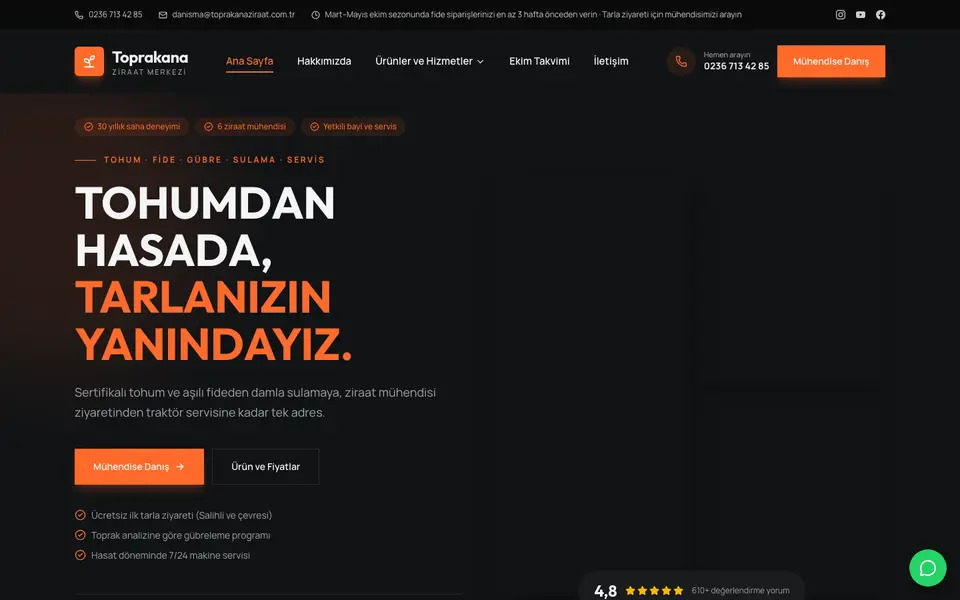Click the header Mühendise Danış button
The height and width of the screenshot is (600, 960).
831,61
